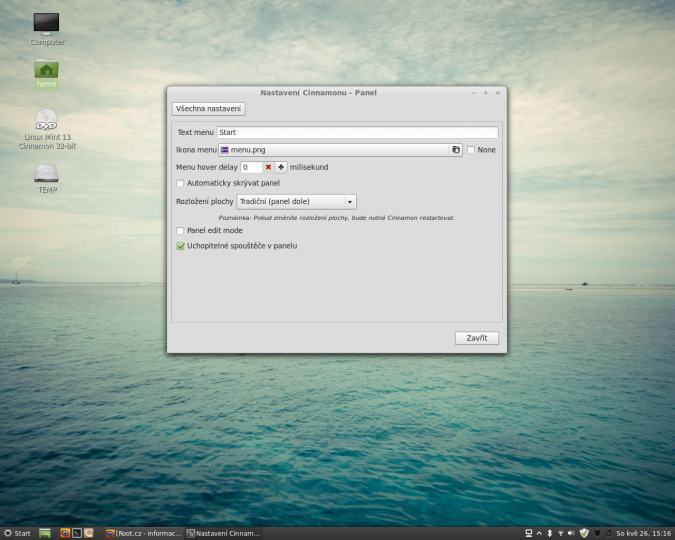Screen dimensions: 675x540
Task: Increase the hover delay with plus button
Action: (281, 167)
